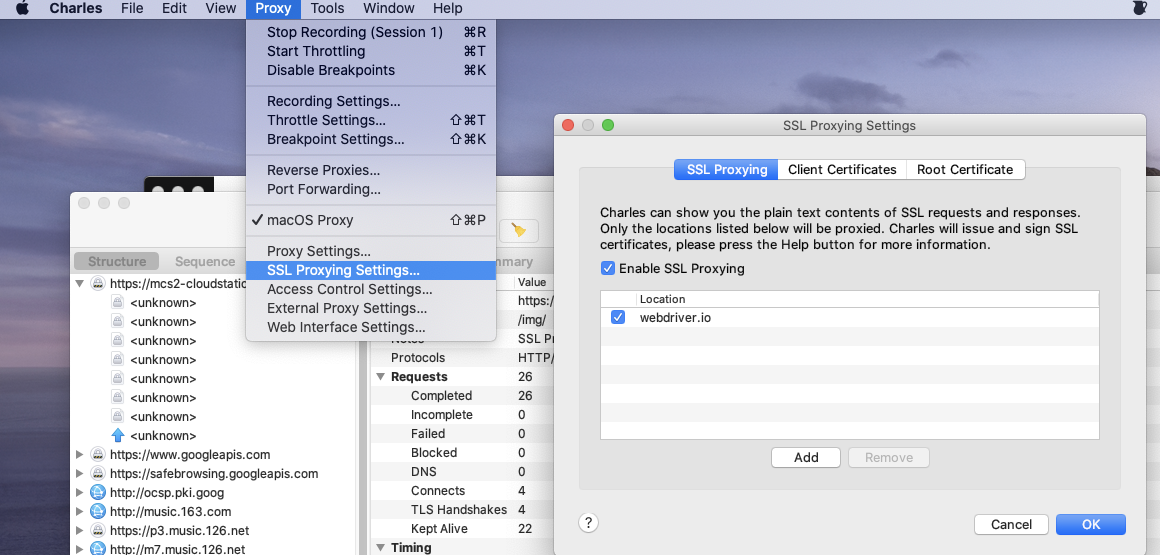Uncheck the webdriver.io location checkbox
The image size is (1160, 555).
(x=618, y=317)
